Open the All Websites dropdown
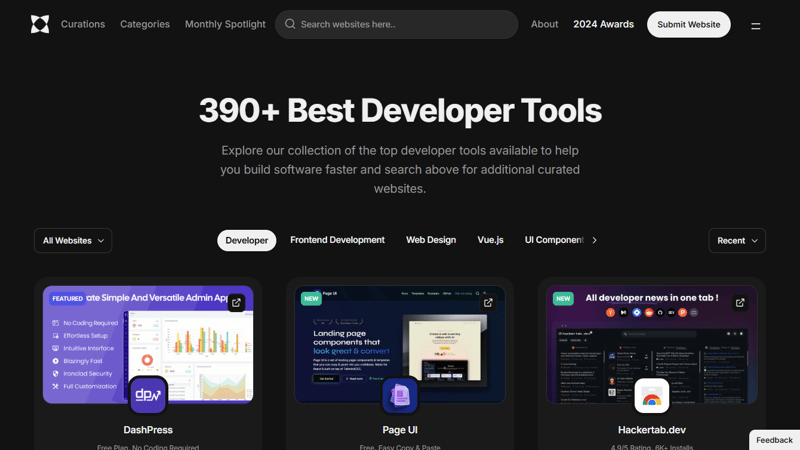This screenshot has width=800, height=450. click(73, 240)
